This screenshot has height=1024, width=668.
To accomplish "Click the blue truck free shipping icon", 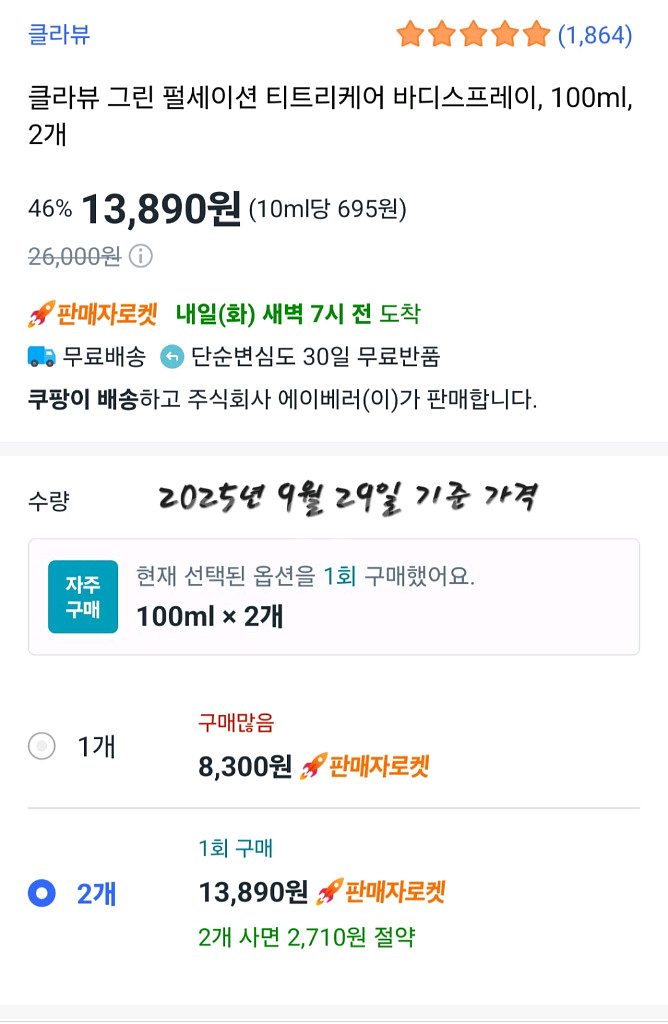I will 40,356.
